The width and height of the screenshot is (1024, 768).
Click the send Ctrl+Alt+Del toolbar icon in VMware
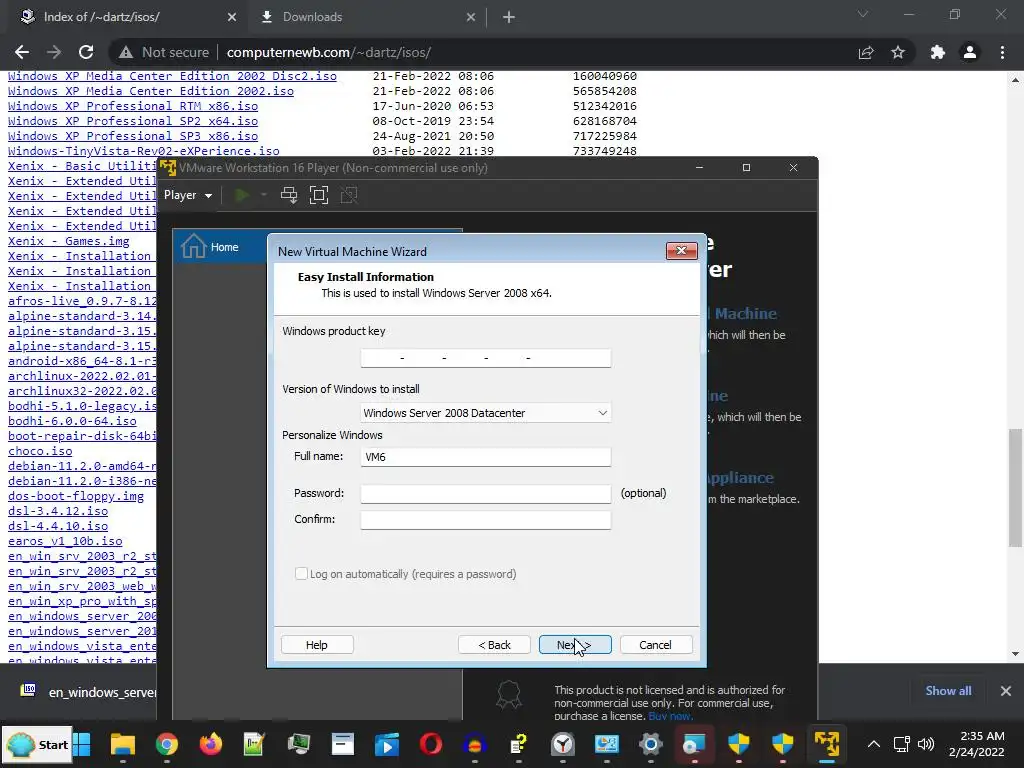289,195
